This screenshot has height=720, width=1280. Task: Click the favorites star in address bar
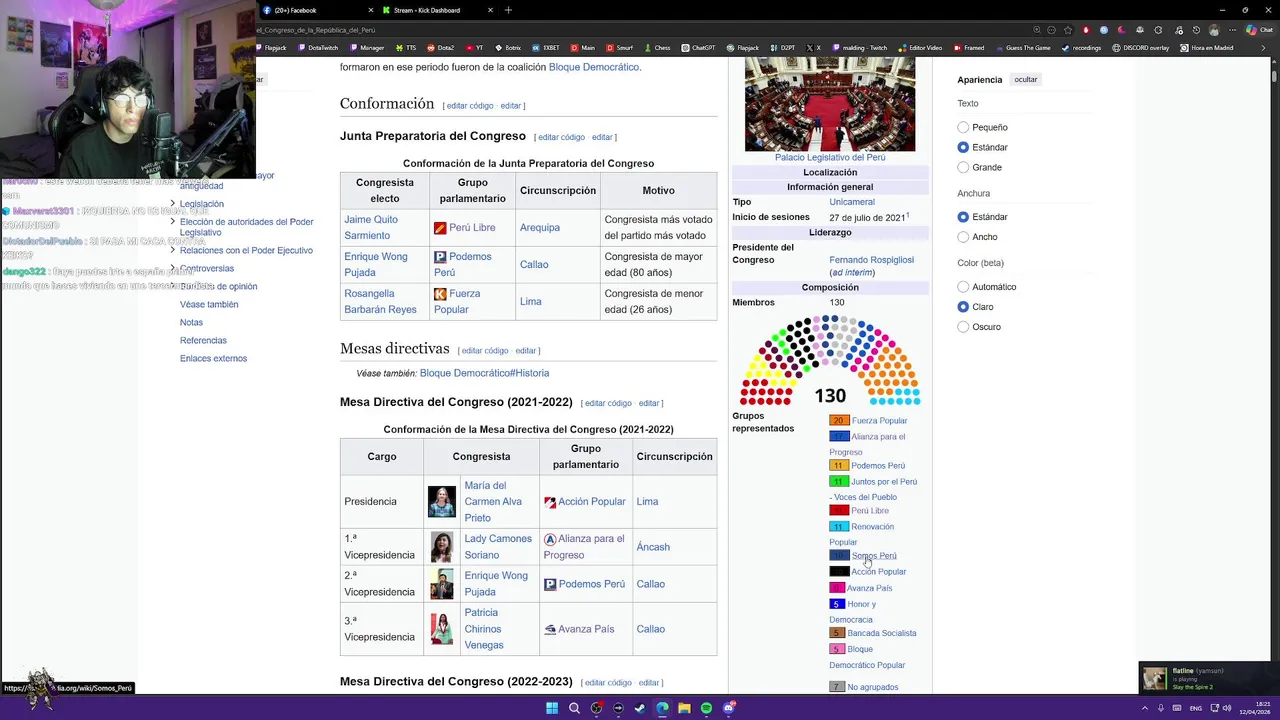click(1068, 30)
